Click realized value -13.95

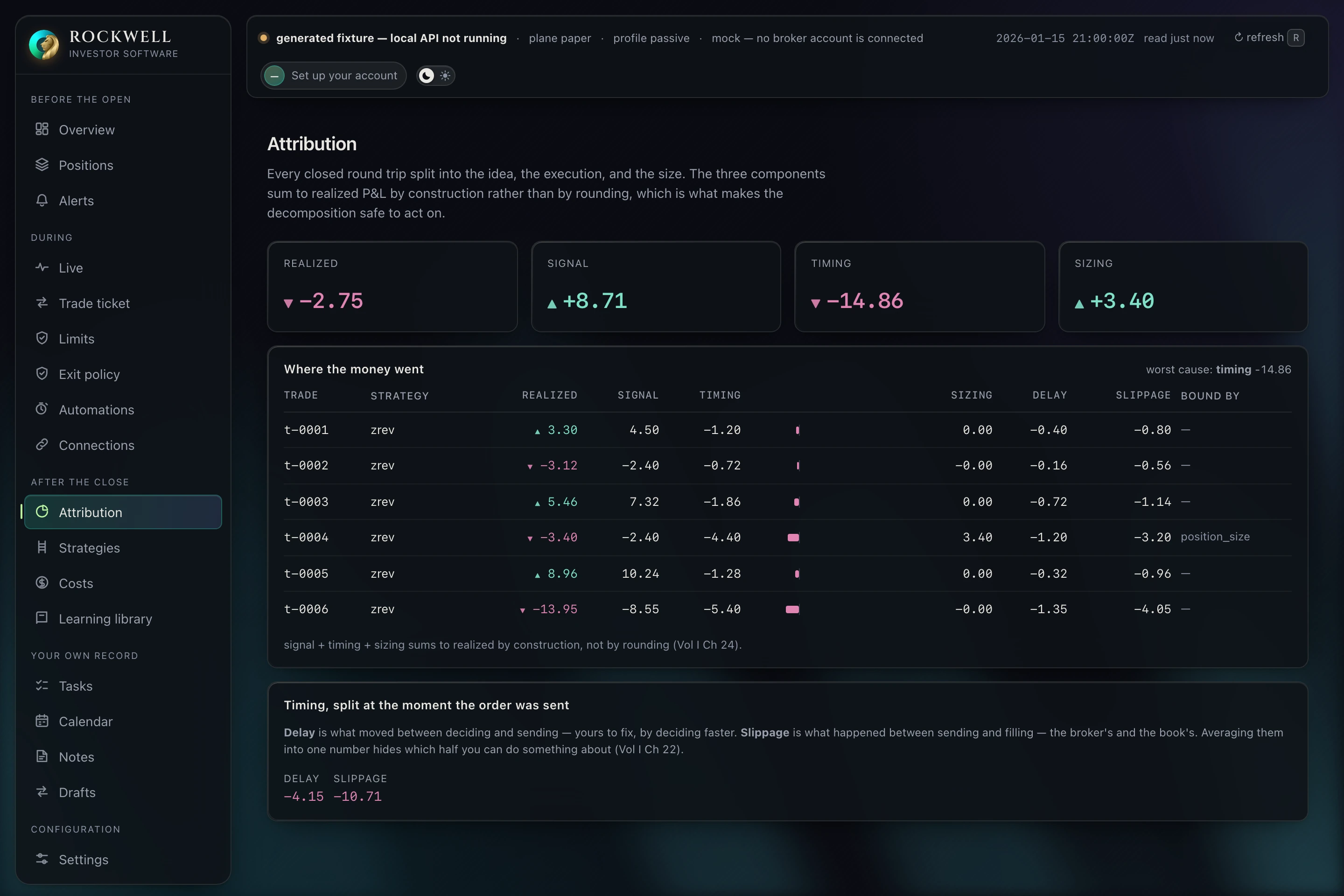[555, 609]
